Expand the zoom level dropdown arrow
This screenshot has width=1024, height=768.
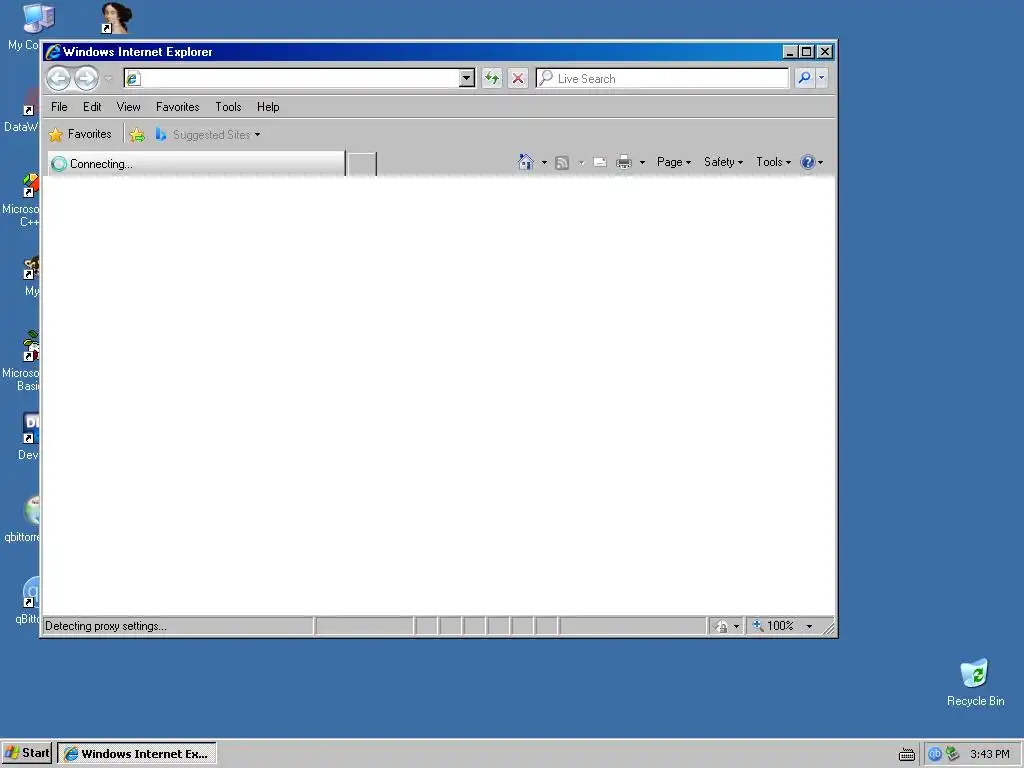point(809,626)
